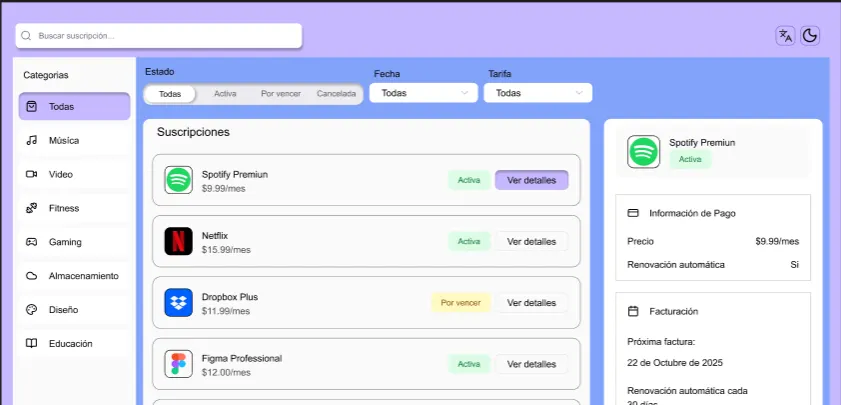
Task: Click the Netflix logo icon
Action: point(178,241)
